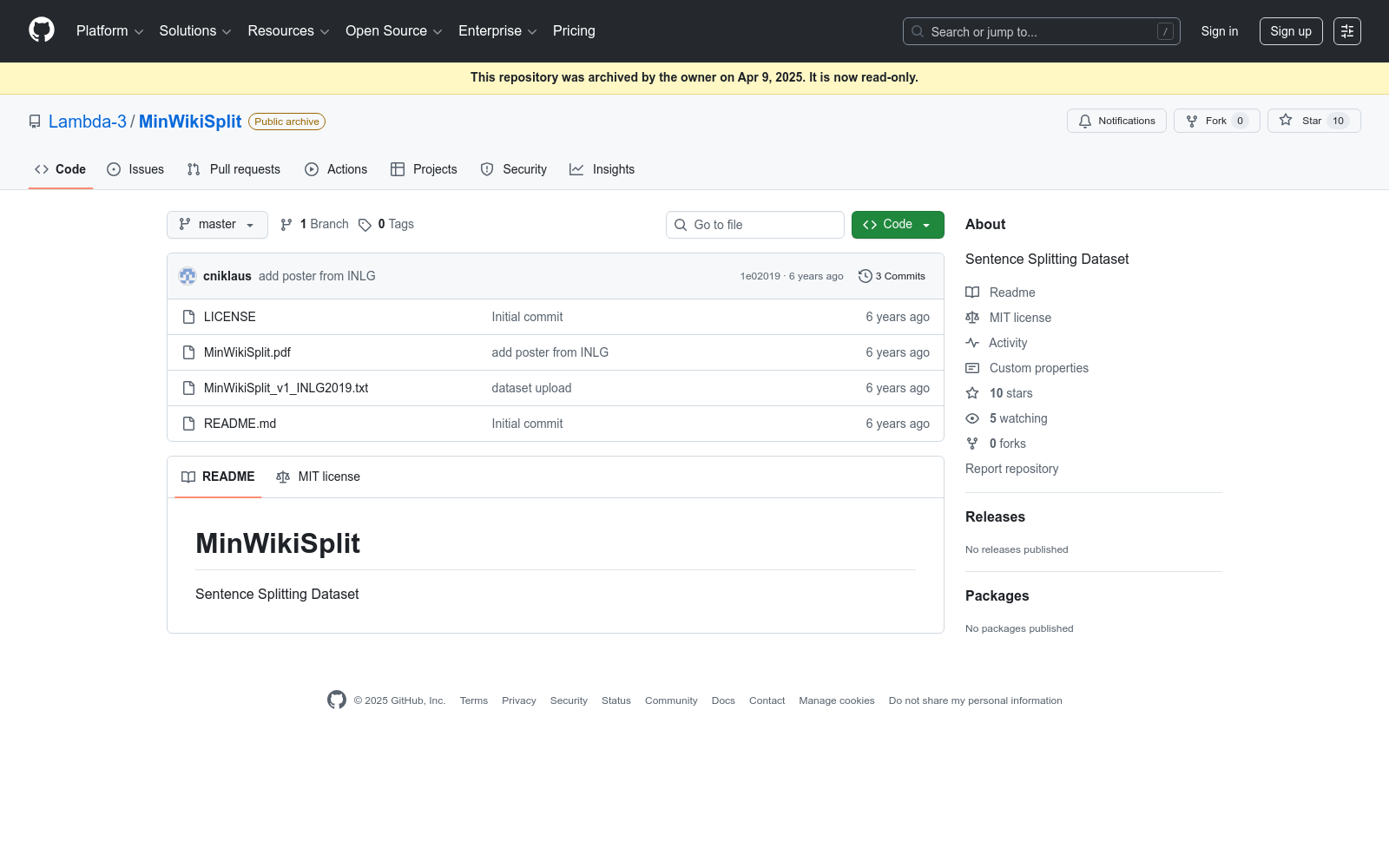Open the footer Privacy link
This screenshot has width=1389, height=868.
pyautogui.click(x=519, y=700)
